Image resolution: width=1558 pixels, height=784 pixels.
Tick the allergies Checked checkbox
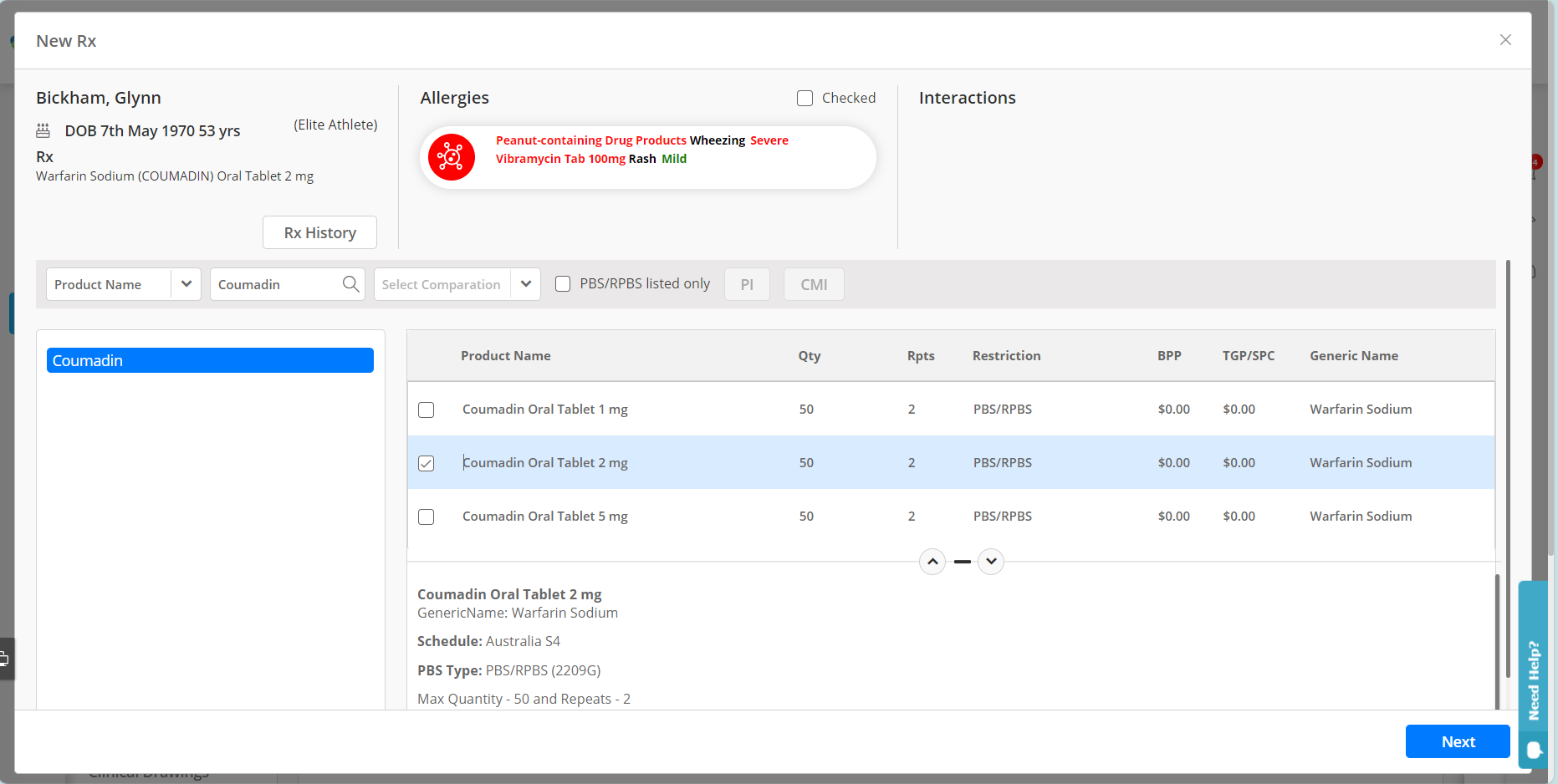805,99
